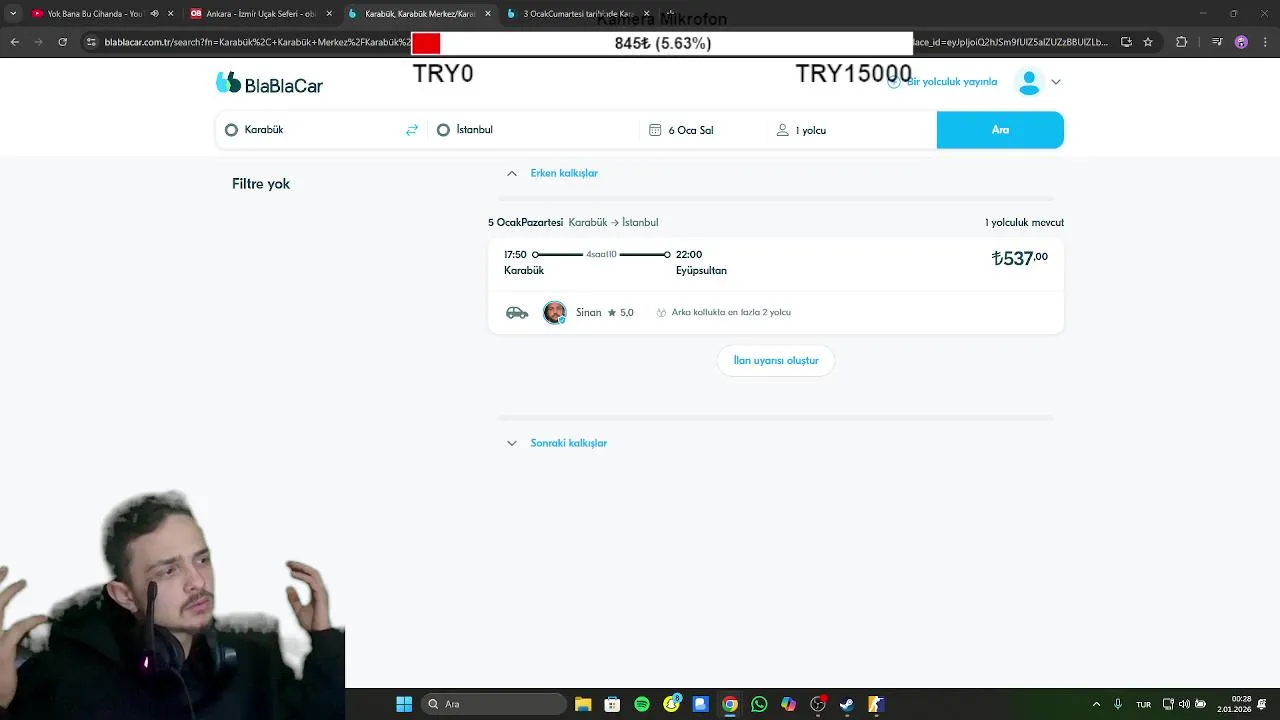
Task: Show hidden system tray icons
Action: [x=1096, y=704]
